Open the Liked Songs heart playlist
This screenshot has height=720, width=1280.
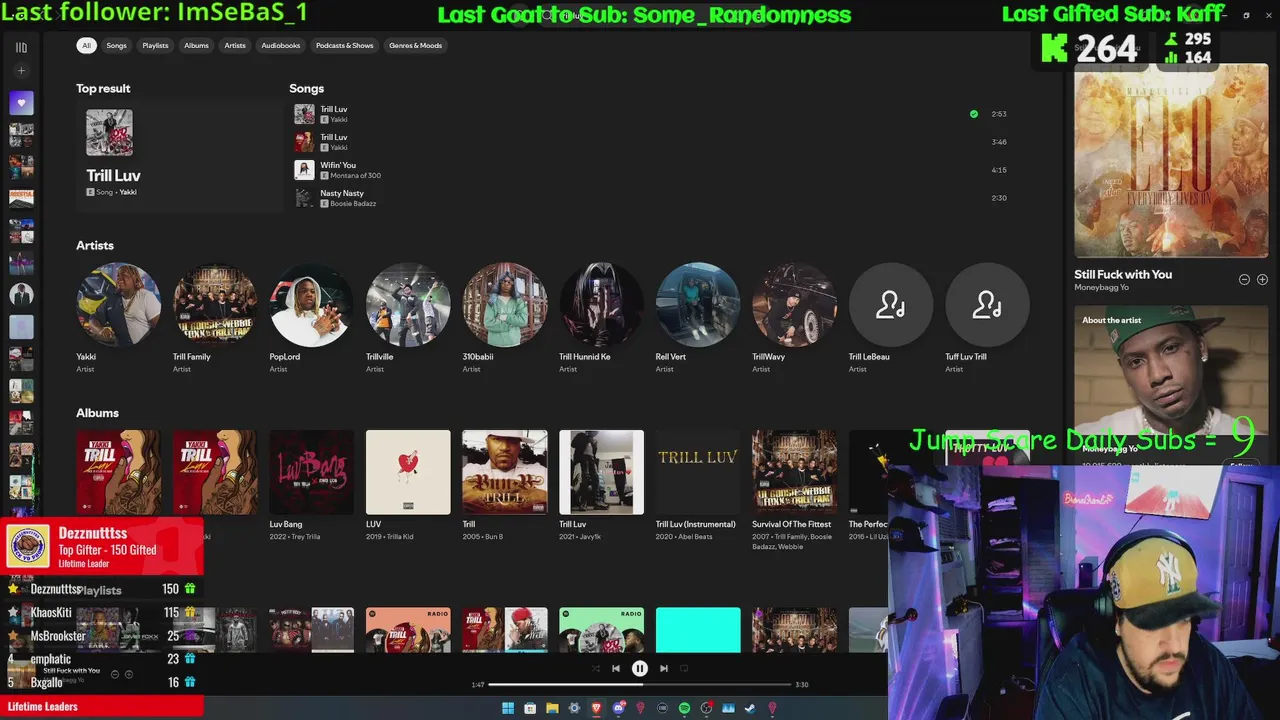click(x=21, y=103)
